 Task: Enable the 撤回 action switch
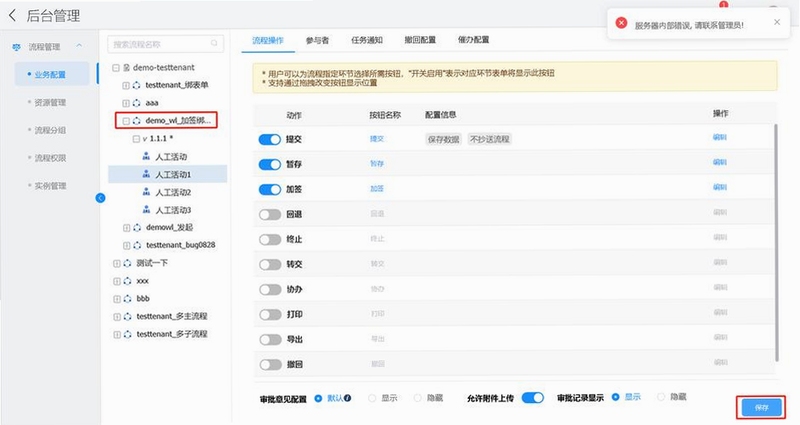270,364
